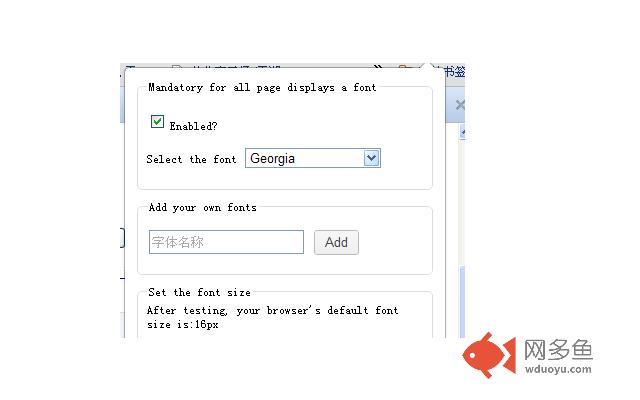Screen dimensions: 640x400
Task: Click the Select the font label
Action: click(191, 159)
